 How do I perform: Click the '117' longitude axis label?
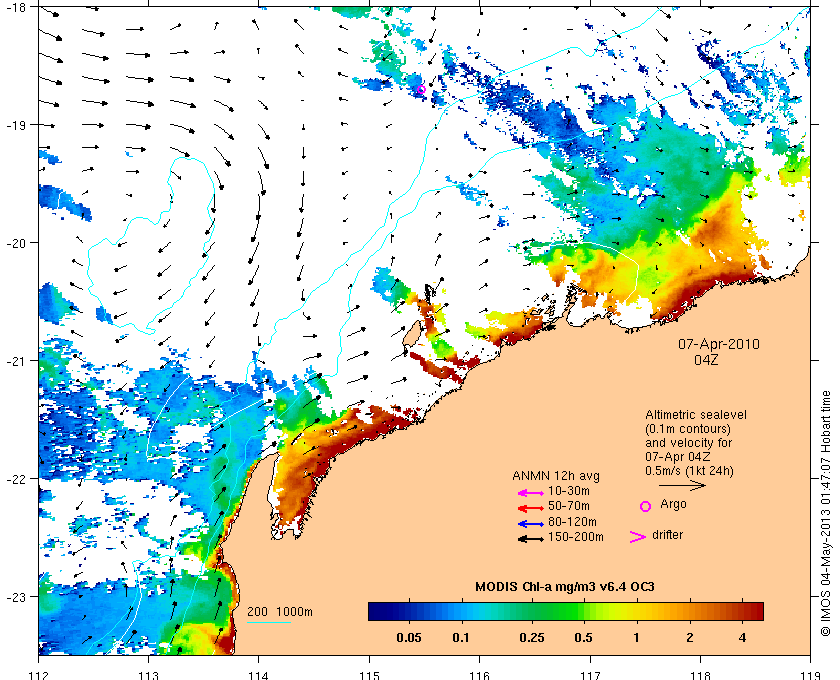590,675
